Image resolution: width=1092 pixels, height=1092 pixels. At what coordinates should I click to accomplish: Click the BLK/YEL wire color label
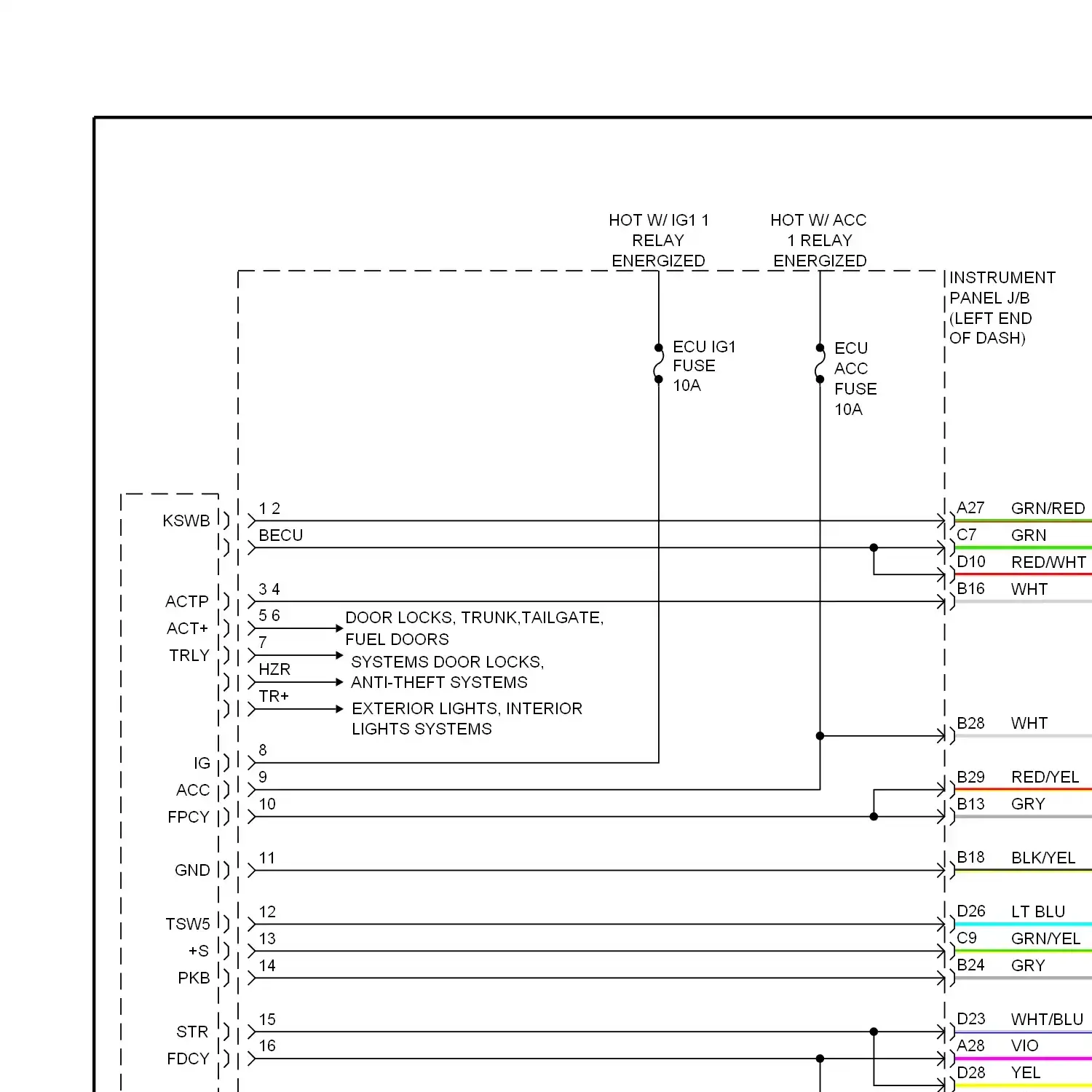1042,858
